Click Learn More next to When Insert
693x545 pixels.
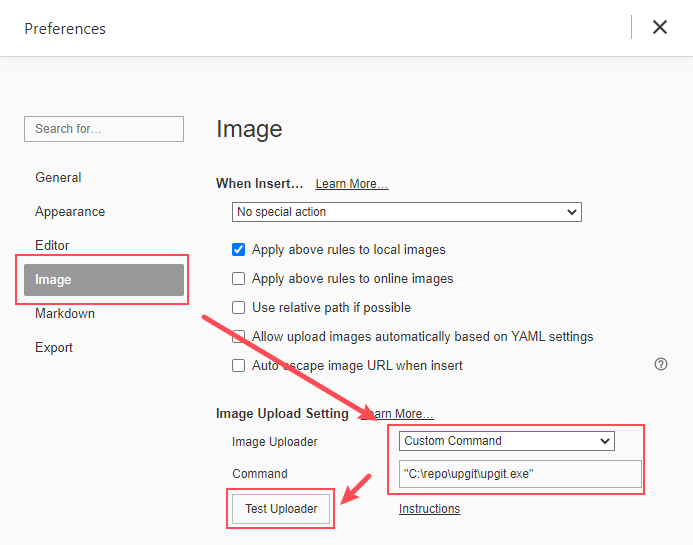[351, 184]
